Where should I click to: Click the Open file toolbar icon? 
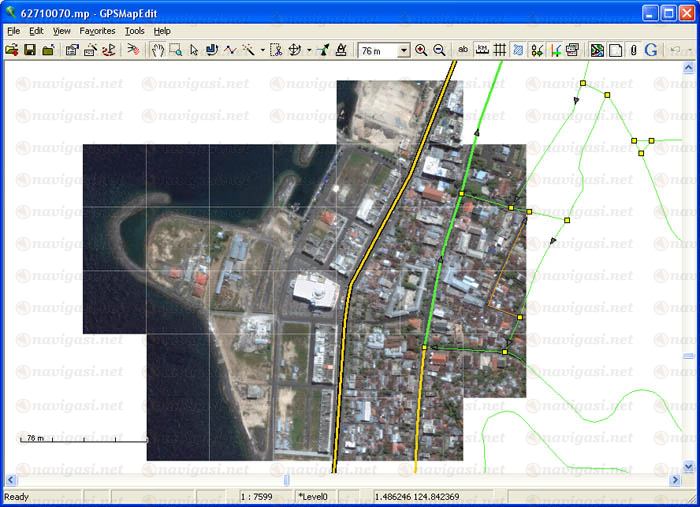[x=12, y=50]
